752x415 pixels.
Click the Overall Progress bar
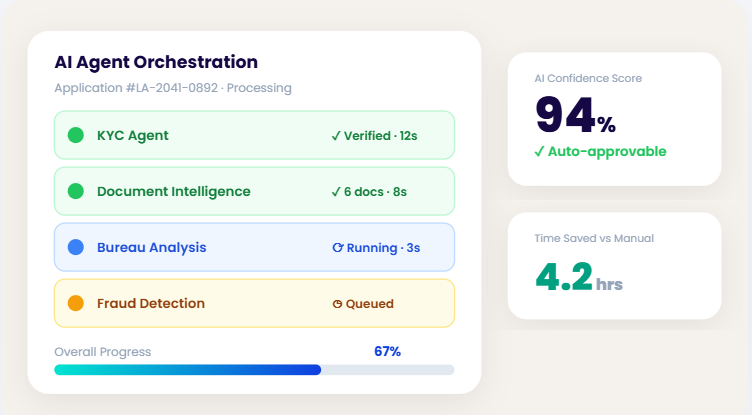coord(254,369)
